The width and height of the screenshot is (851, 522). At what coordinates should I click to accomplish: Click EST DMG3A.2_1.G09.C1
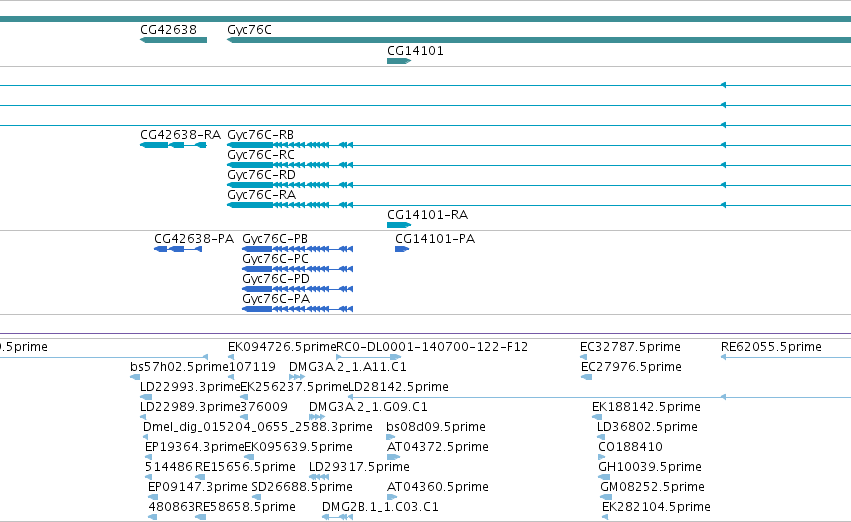tap(368, 407)
